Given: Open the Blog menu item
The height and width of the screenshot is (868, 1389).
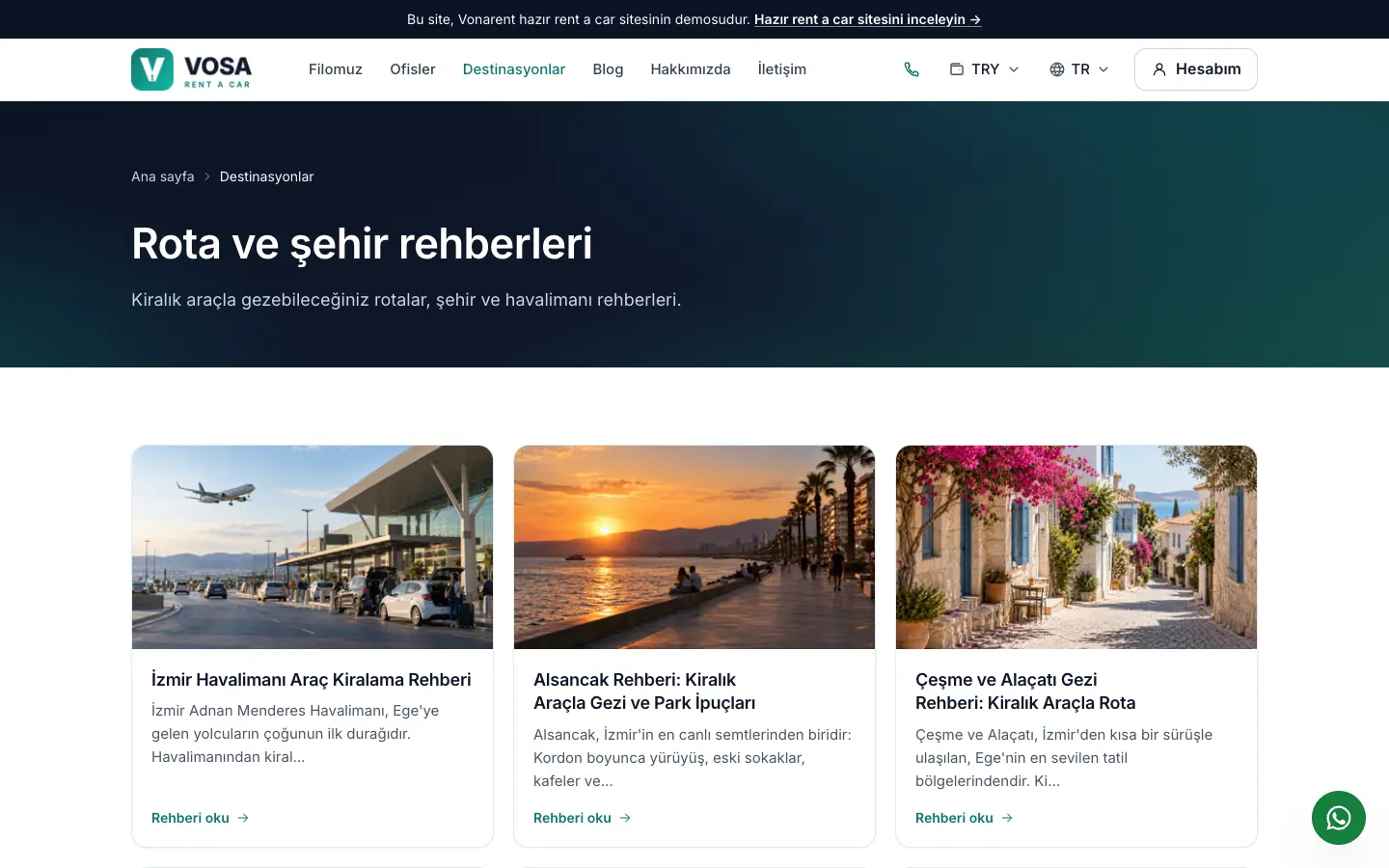Looking at the screenshot, I should point(608,69).
